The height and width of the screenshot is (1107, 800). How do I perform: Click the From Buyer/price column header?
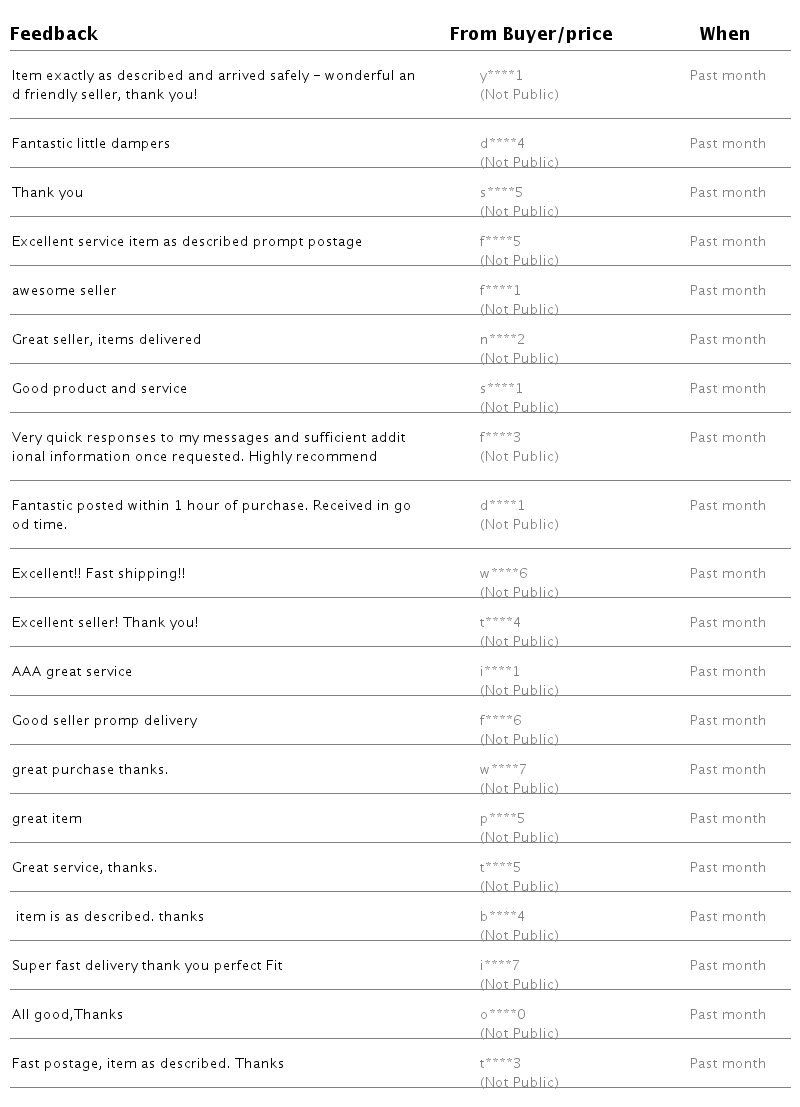[x=530, y=34]
